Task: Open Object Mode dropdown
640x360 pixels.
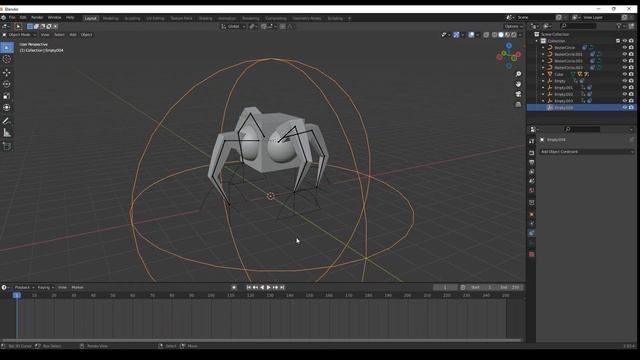Action: coord(19,35)
